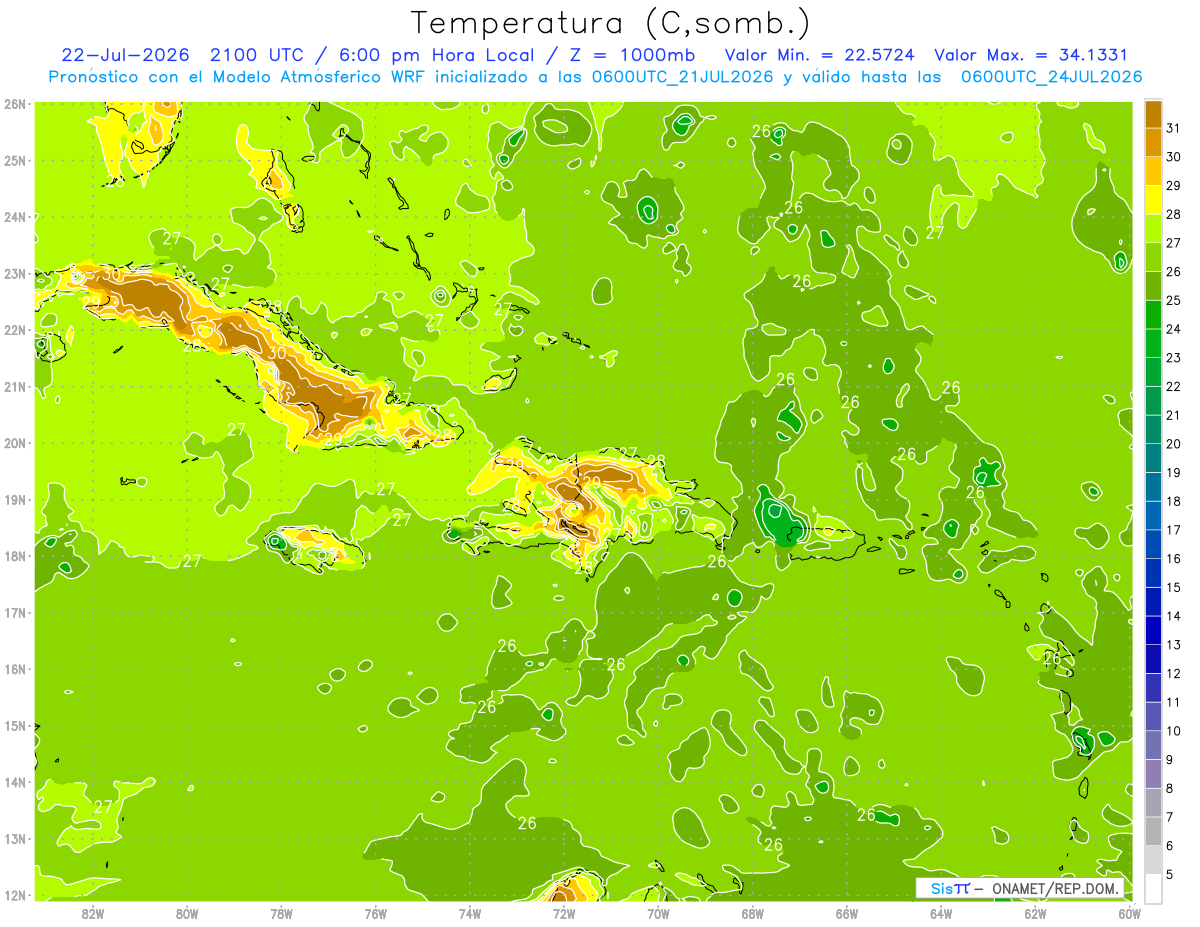
Task: Click the "76W" longitude axis label
Action: coord(375,914)
